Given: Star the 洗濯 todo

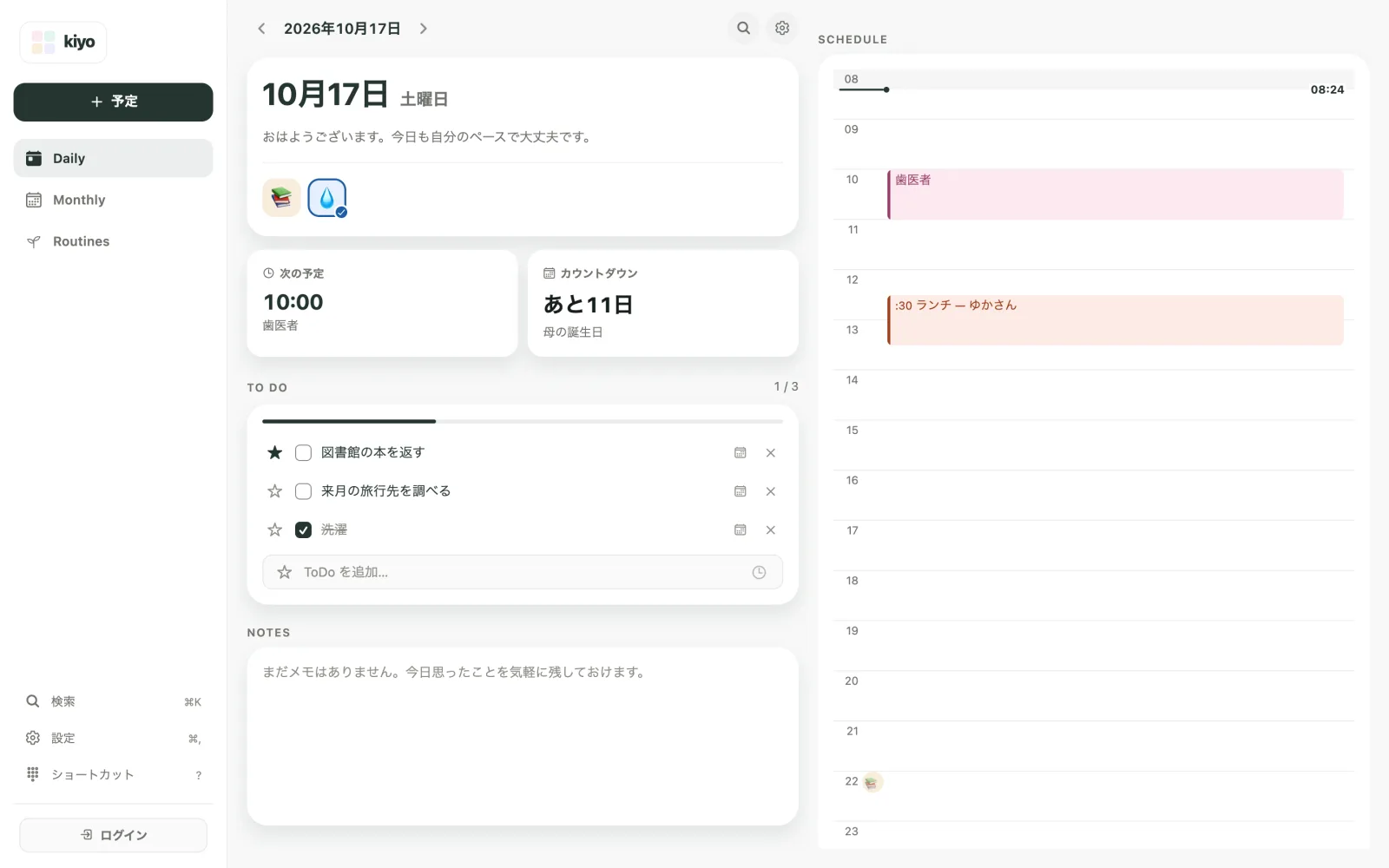Looking at the screenshot, I should [275, 529].
